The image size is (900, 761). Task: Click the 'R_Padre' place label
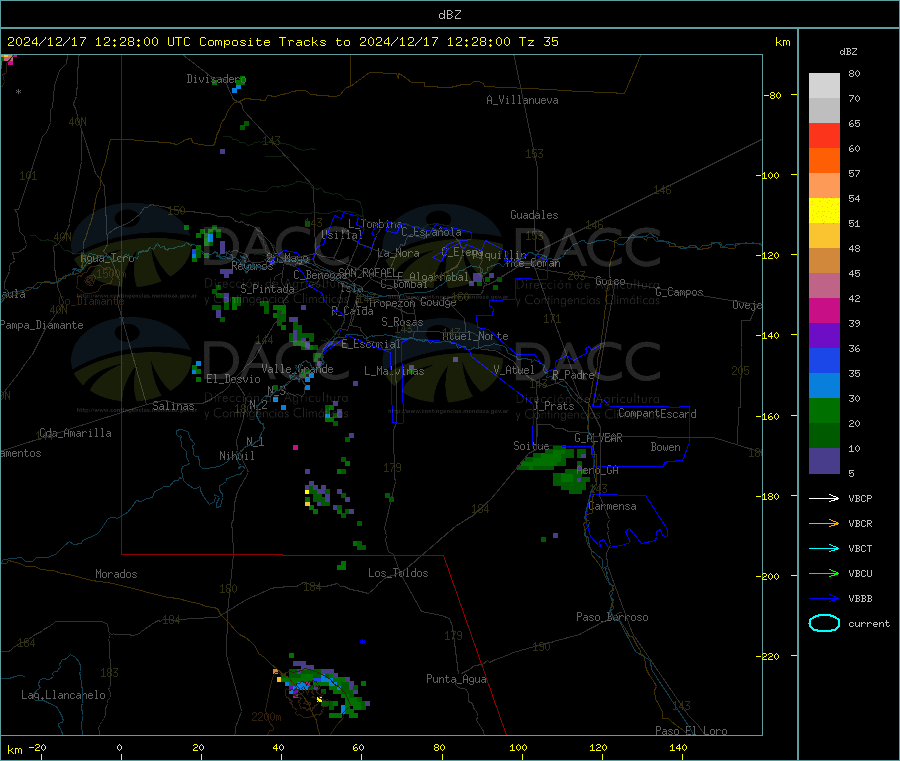(573, 375)
